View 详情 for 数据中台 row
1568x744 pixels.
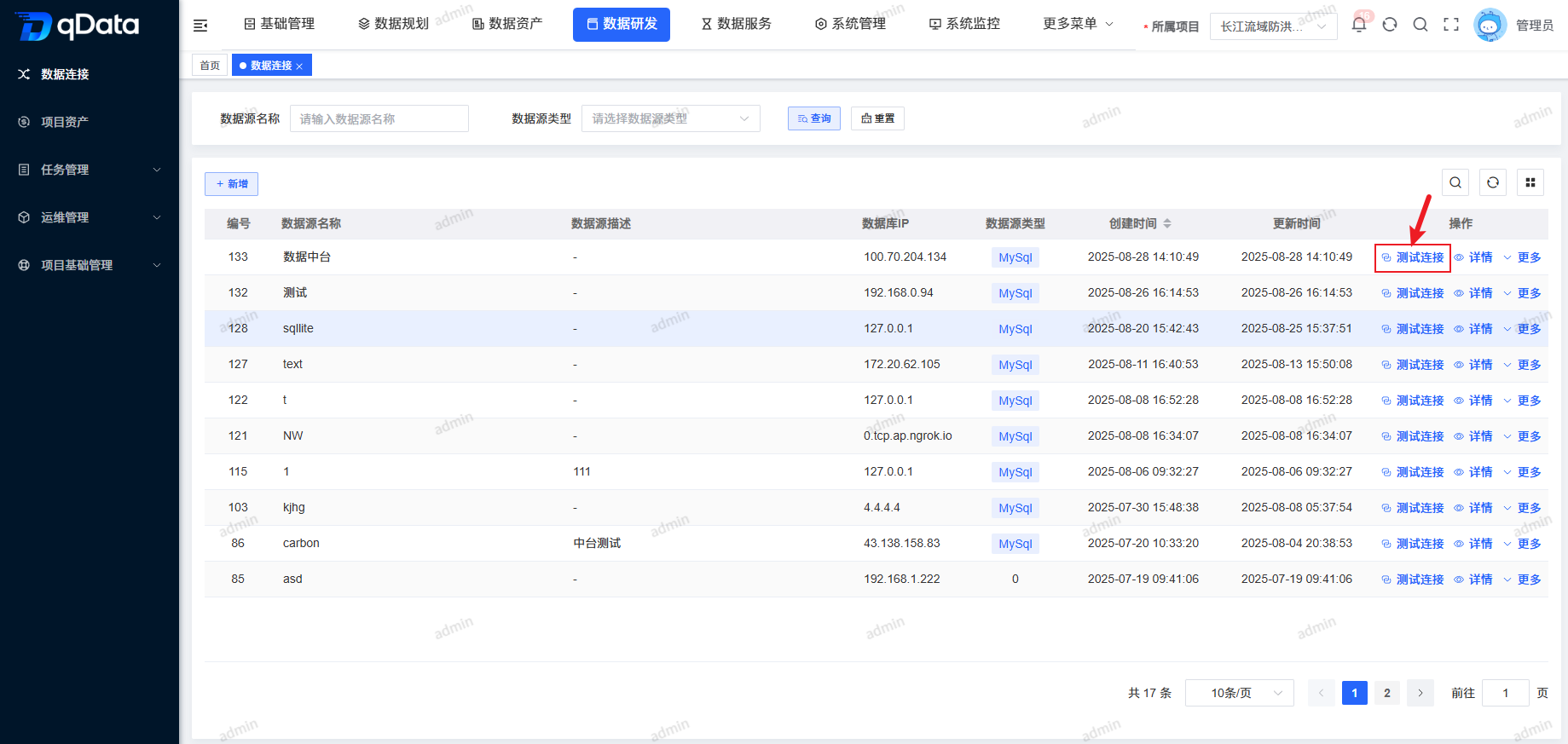pos(1473,257)
